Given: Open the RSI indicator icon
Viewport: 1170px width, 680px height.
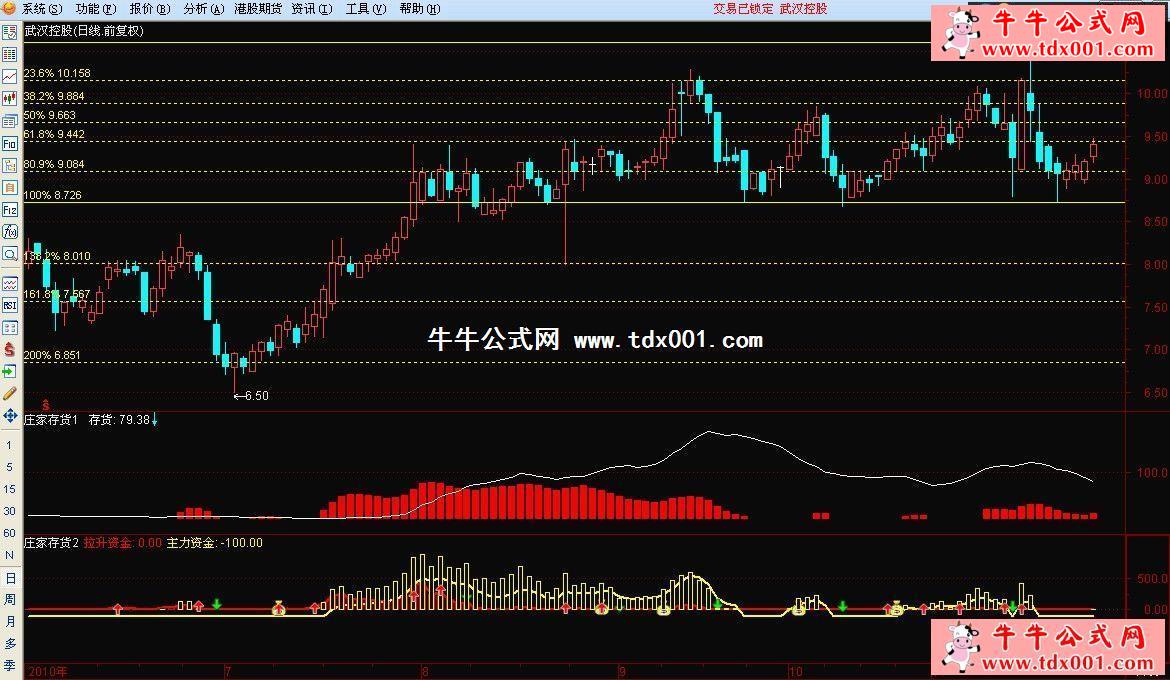Looking at the screenshot, I should [10, 305].
